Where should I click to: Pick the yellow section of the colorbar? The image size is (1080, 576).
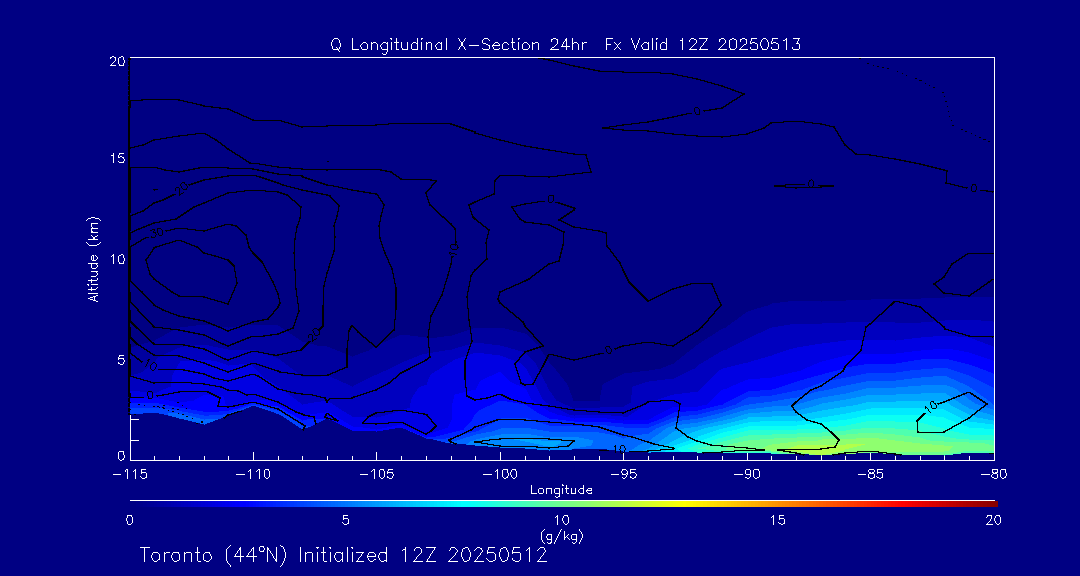tap(680, 502)
